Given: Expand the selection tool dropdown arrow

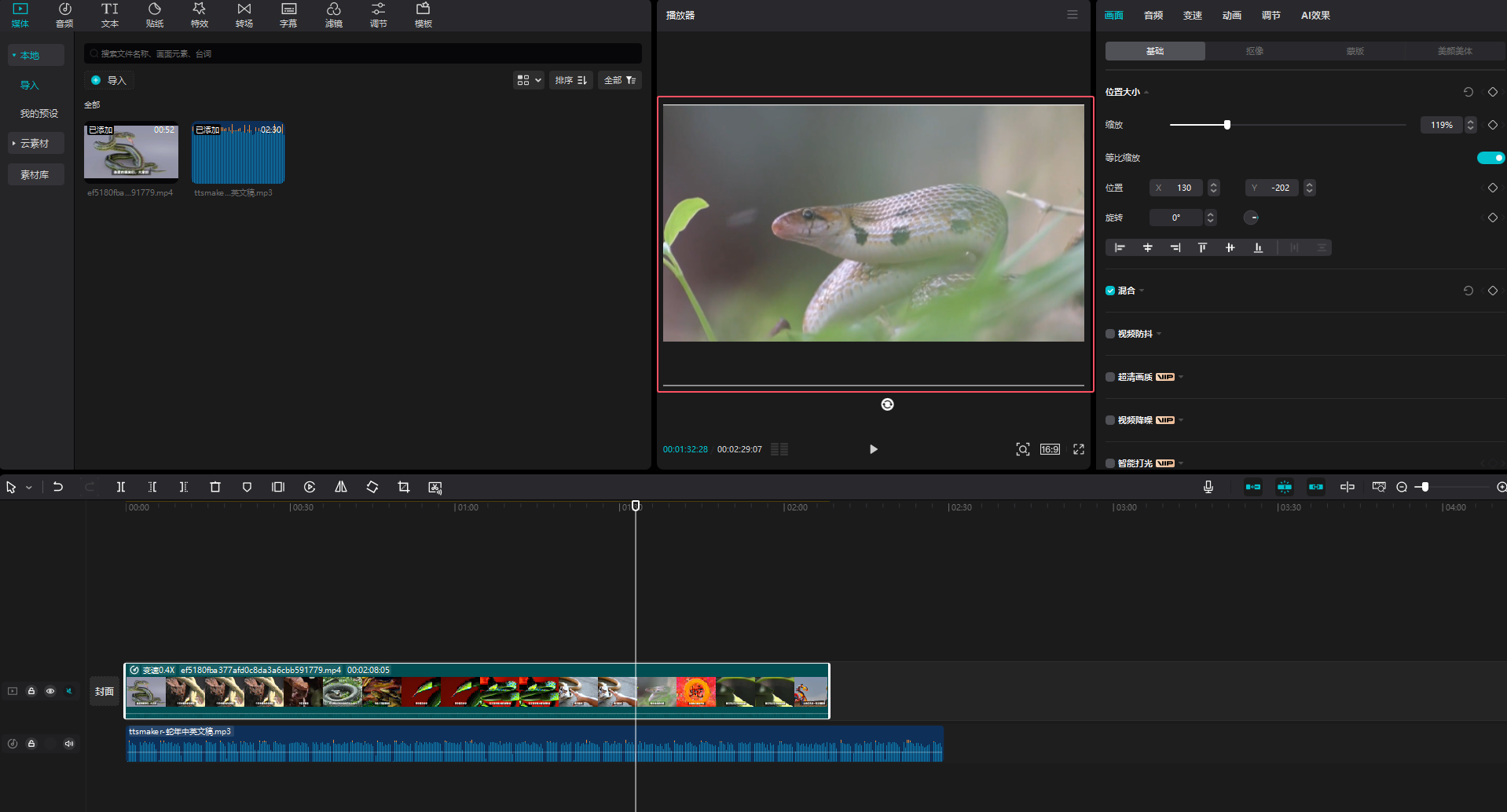Looking at the screenshot, I should pyautogui.click(x=29, y=488).
